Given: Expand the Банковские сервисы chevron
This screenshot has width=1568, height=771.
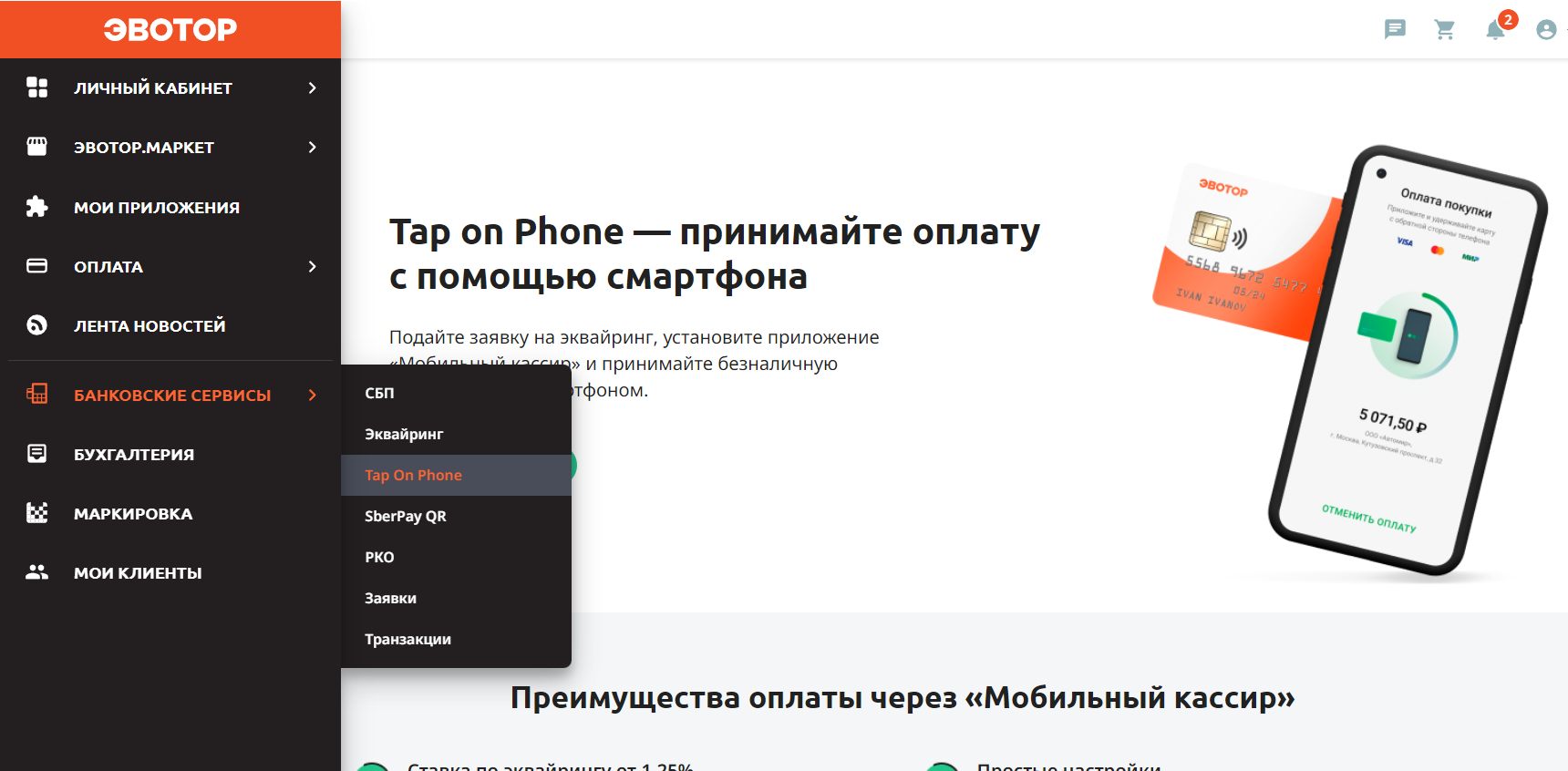Looking at the screenshot, I should click(x=313, y=395).
